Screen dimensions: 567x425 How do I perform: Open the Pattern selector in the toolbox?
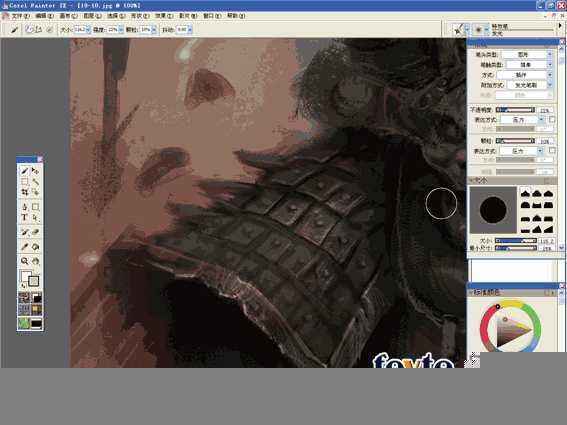tap(24, 310)
